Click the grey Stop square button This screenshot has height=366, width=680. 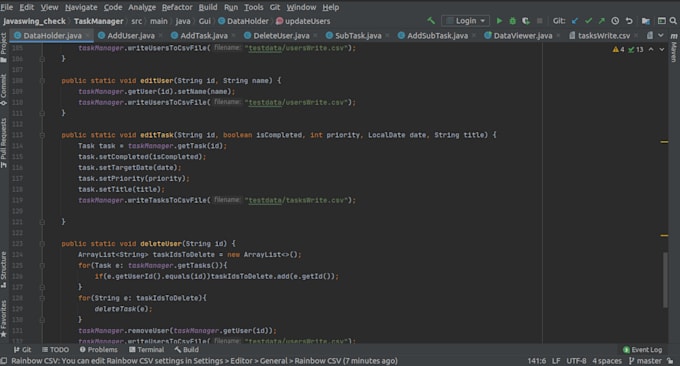pyautogui.click(x=539, y=21)
